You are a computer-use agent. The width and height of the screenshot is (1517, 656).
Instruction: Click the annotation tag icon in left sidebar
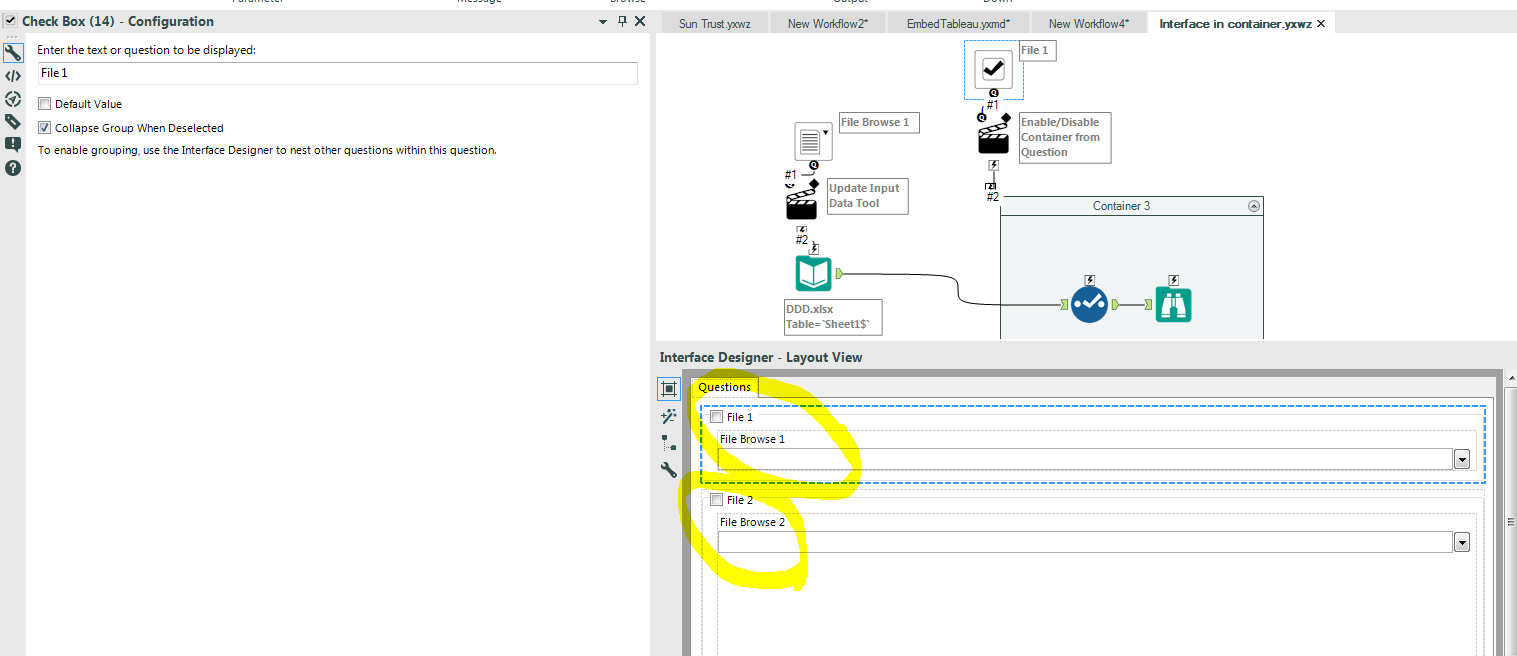pyautogui.click(x=13, y=121)
